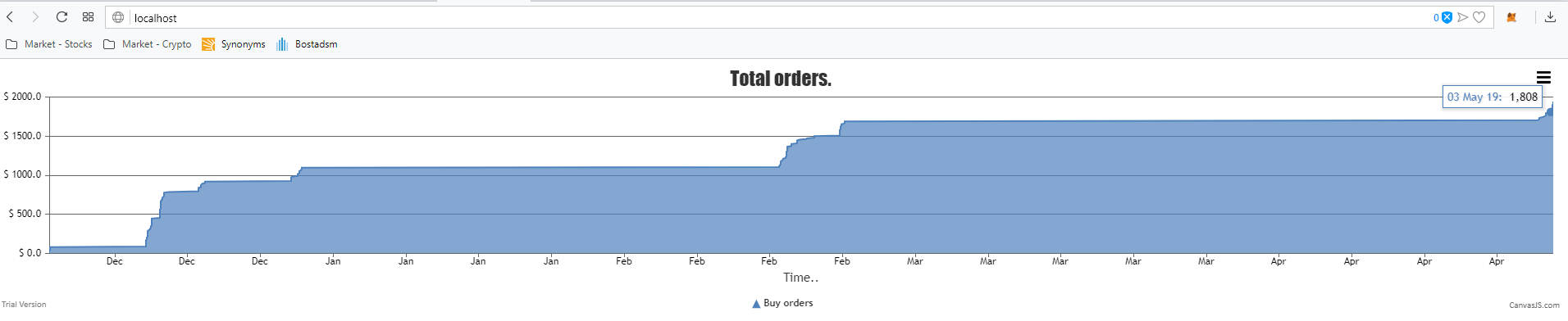
Task: Open the MetaMask fox extension
Action: coord(1511,17)
